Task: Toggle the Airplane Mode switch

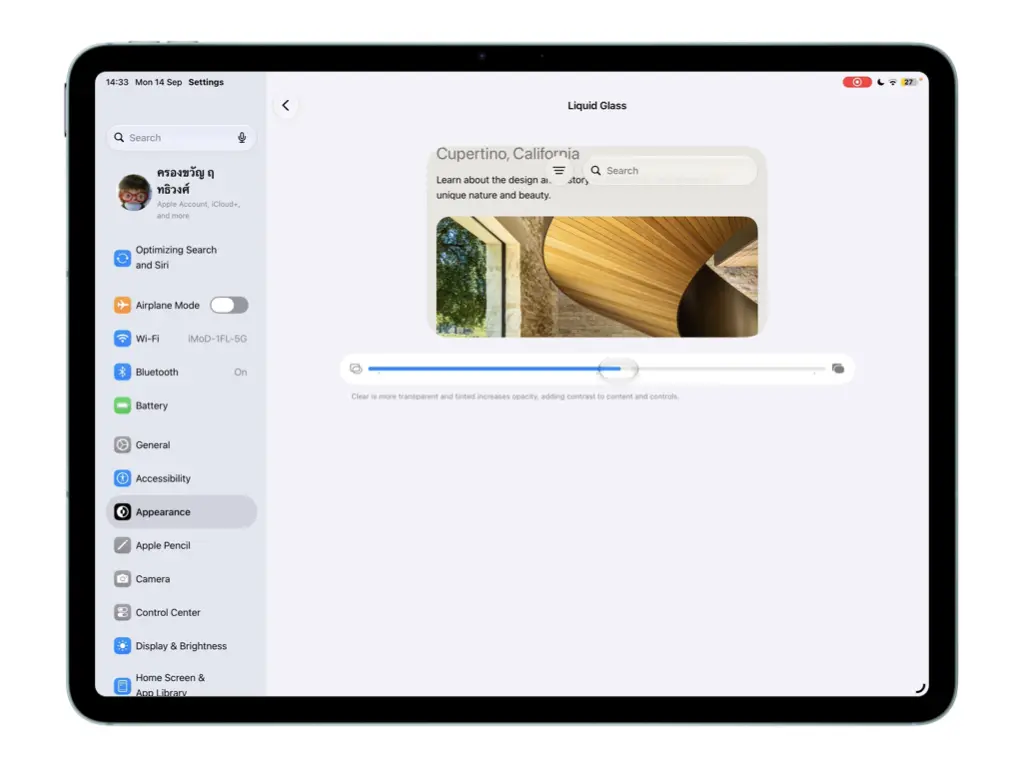Action: coord(229,305)
